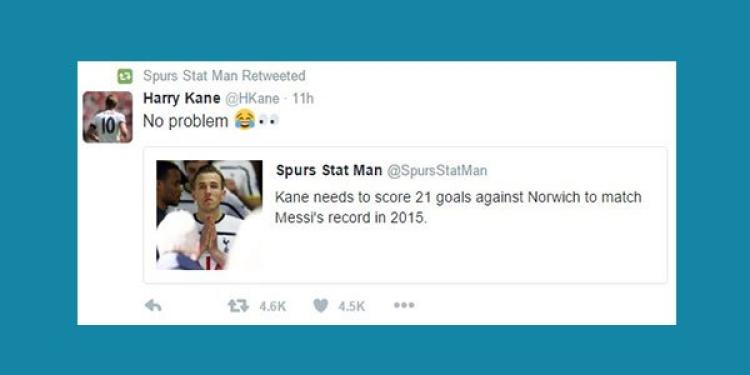
Task: Click the 4.6K retweet count
Action: [x=273, y=306]
